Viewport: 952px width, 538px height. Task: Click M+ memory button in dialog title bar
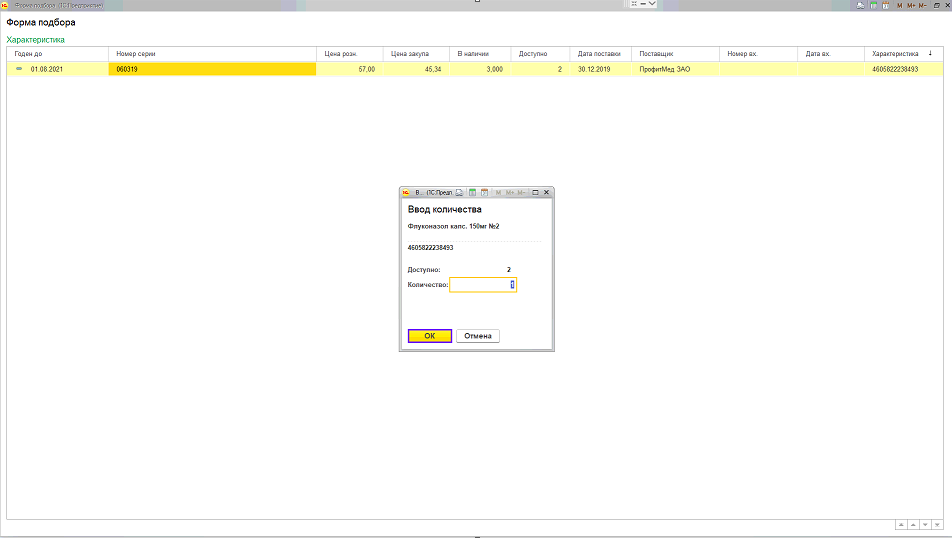coord(510,192)
